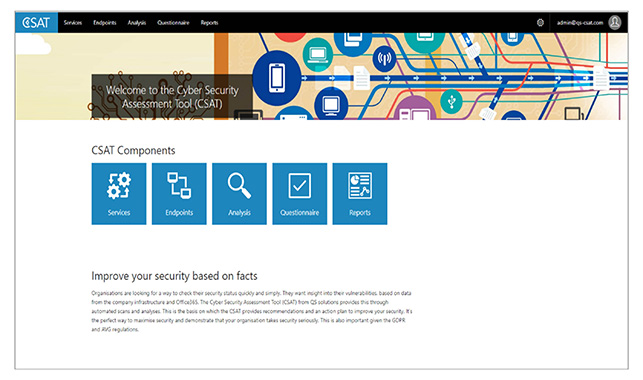
Task: Open the user avatar profile icon
Action: tap(615, 22)
